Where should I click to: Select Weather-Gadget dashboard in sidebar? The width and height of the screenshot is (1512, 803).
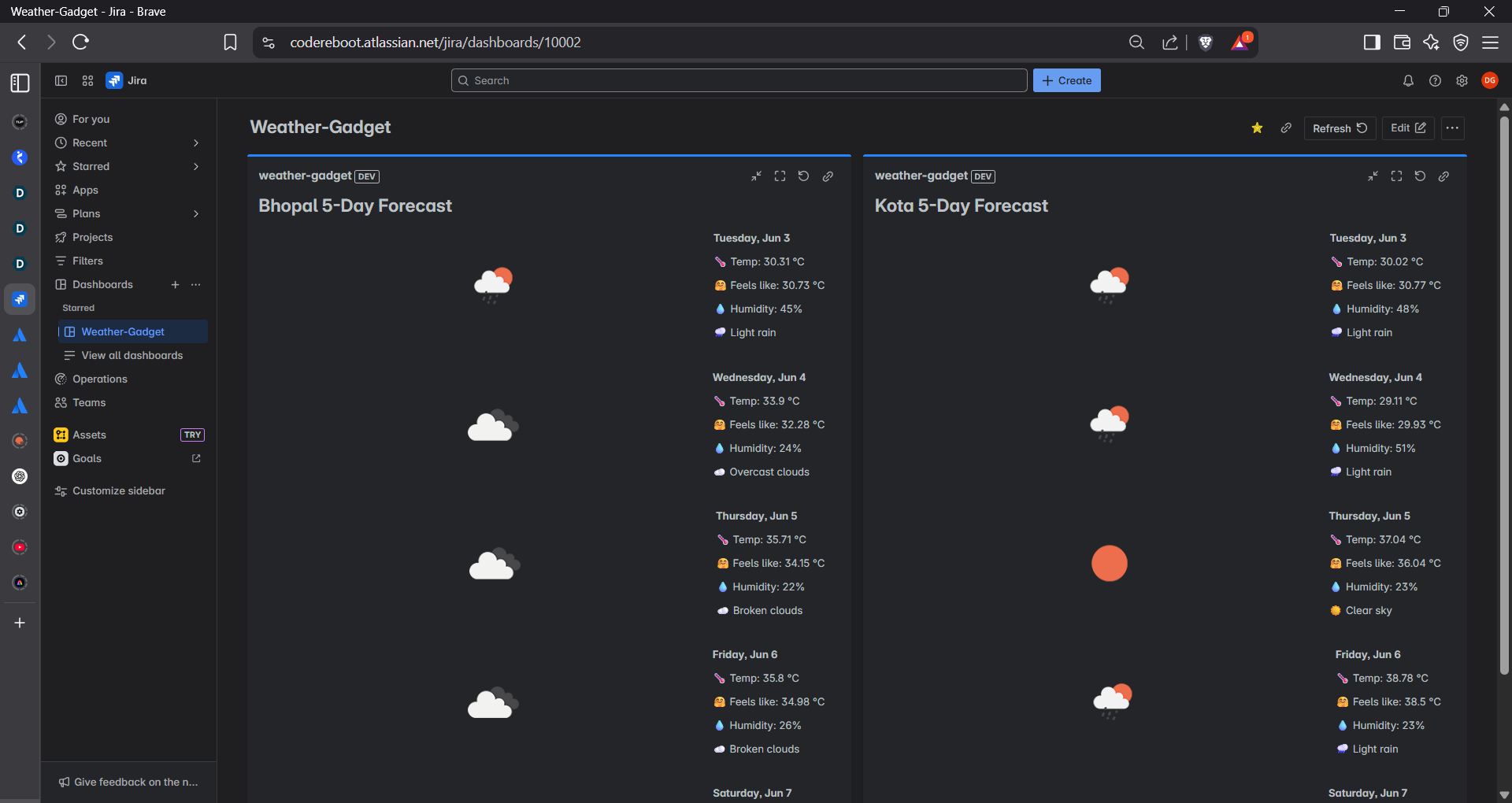click(133, 331)
